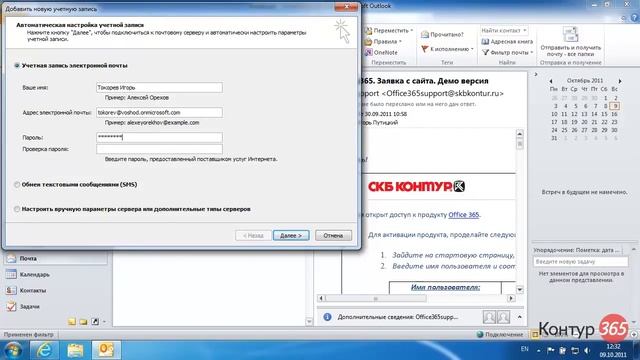Viewport: 640px width, 360px height.
Task: Click the 'Отмена' cancel button
Action: 333,236
